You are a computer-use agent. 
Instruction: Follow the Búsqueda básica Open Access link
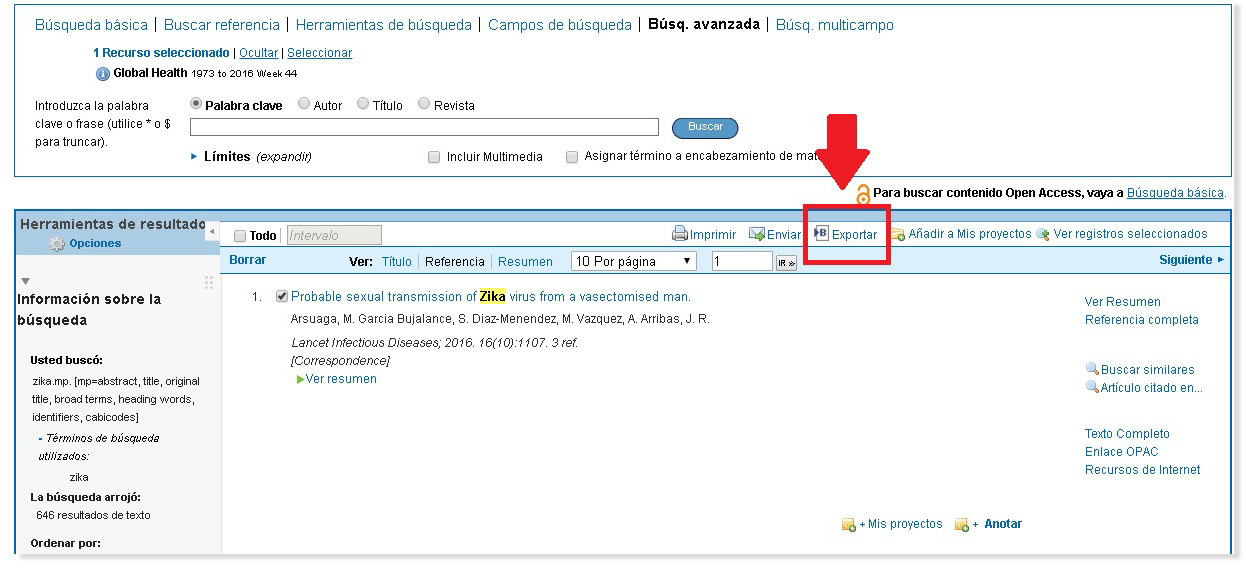(1175, 193)
